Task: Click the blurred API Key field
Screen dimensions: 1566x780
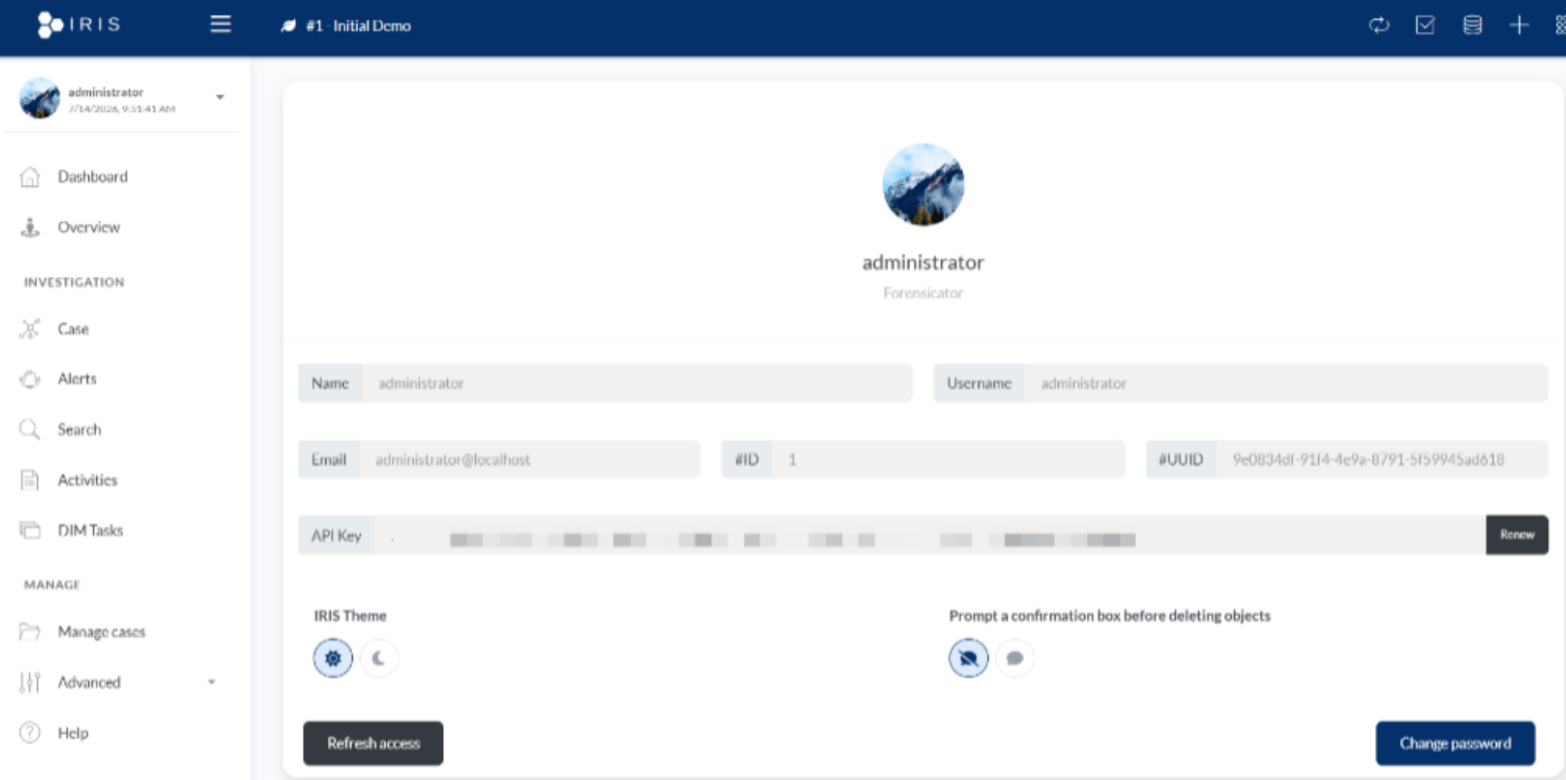Action: tap(930, 535)
